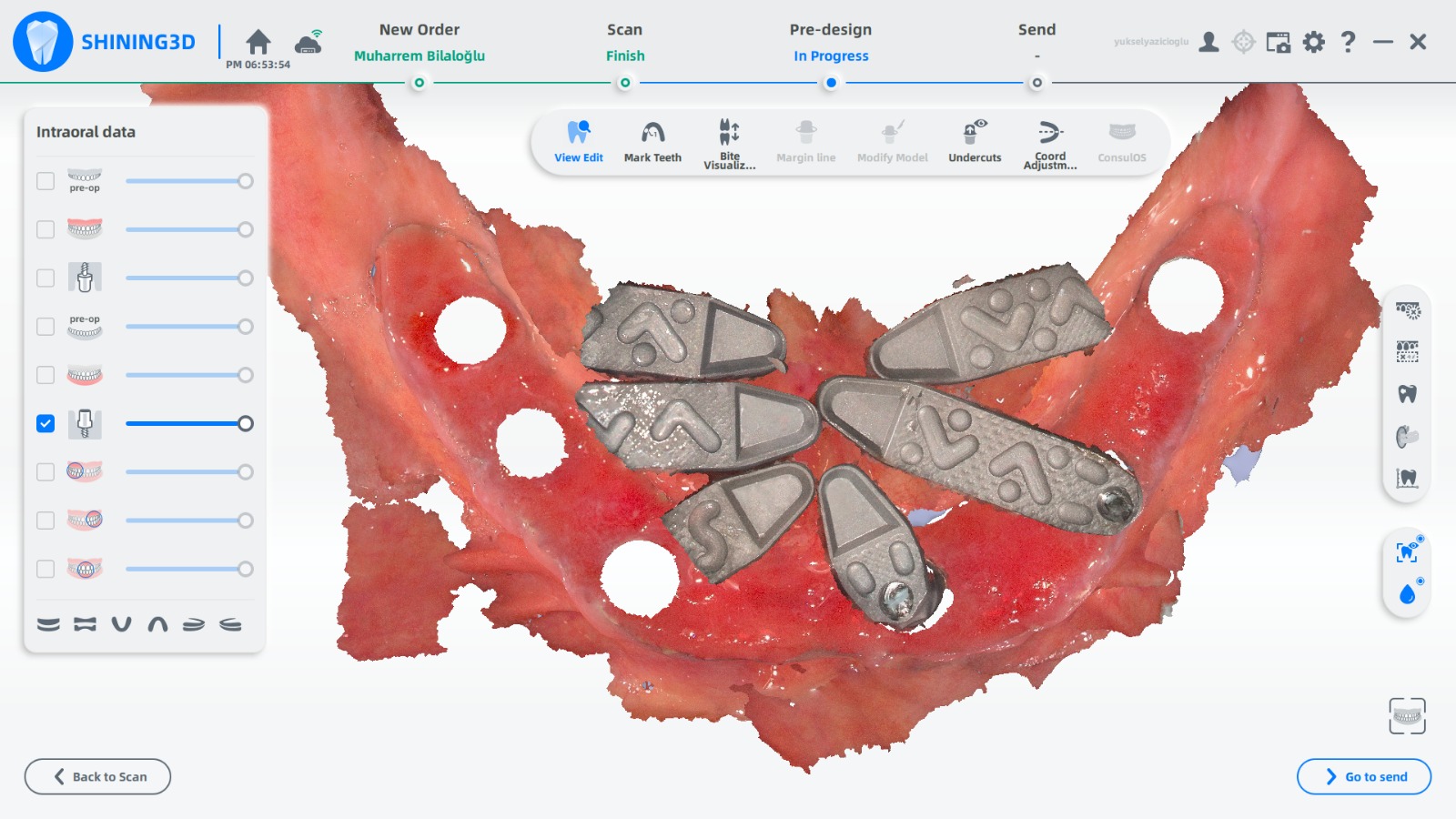The width and height of the screenshot is (1456, 819).
Task: Click the screenshot capture camera icon
Action: pyautogui.click(x=1278, y=42)
